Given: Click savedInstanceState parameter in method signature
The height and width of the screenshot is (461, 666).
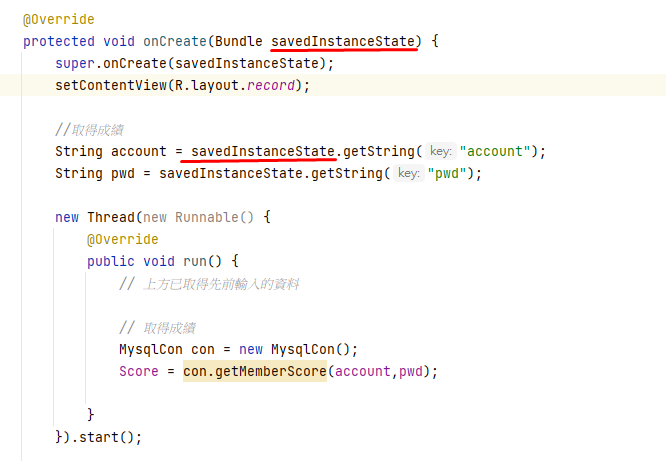Looking at the screenshot, I should pos(343,41).
